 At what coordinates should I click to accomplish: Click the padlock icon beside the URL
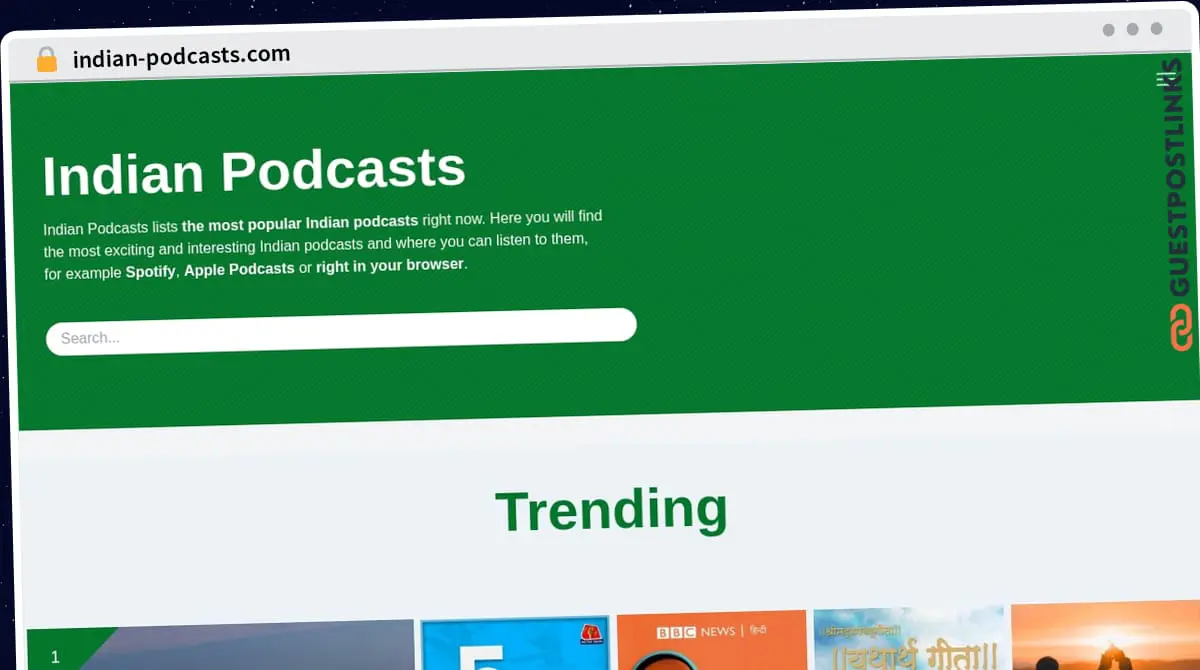pyautogui.click(x=46, y=58)
